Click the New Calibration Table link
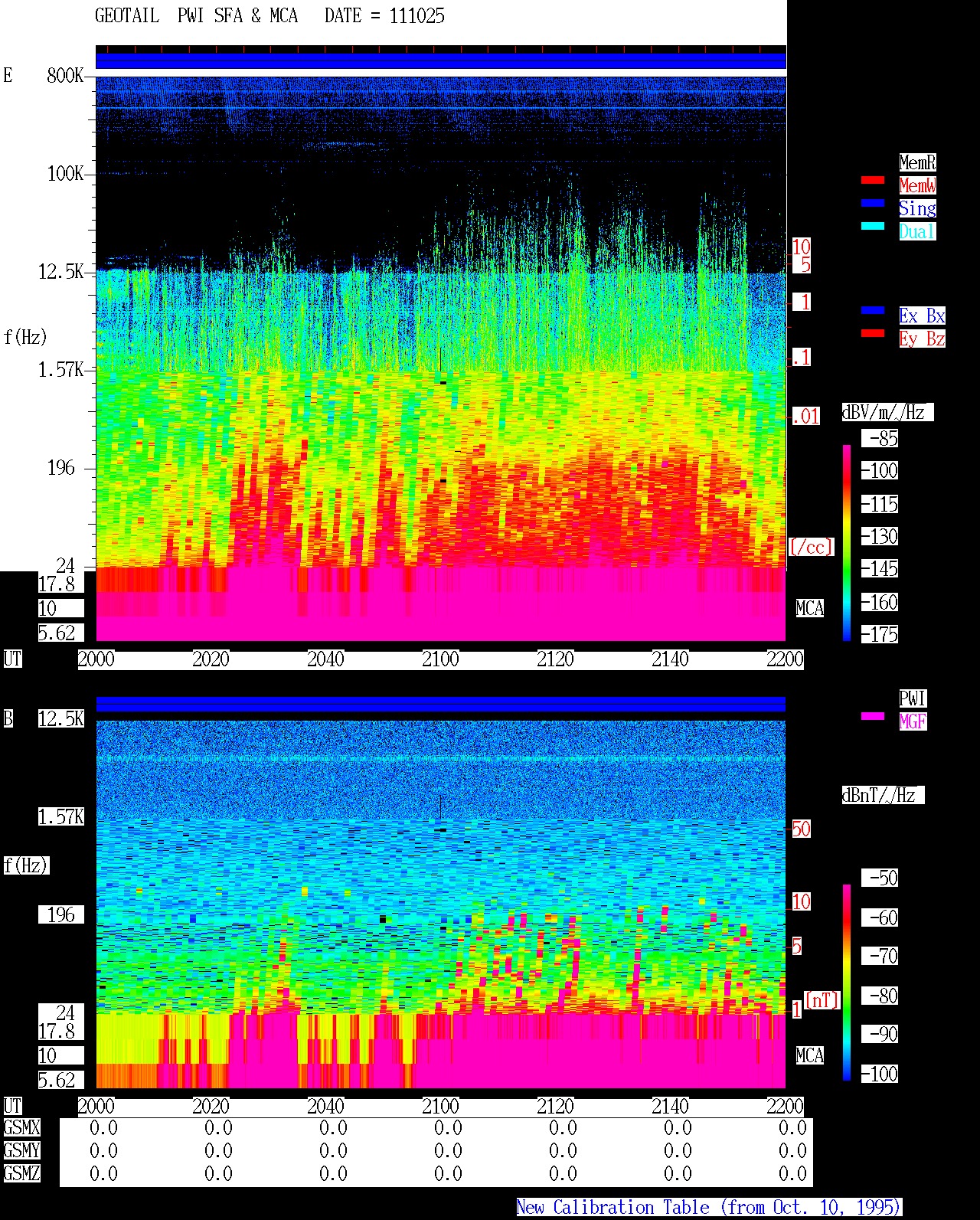The width and height of the screenshot is (980, 1220). click(x=709, y=1207)
